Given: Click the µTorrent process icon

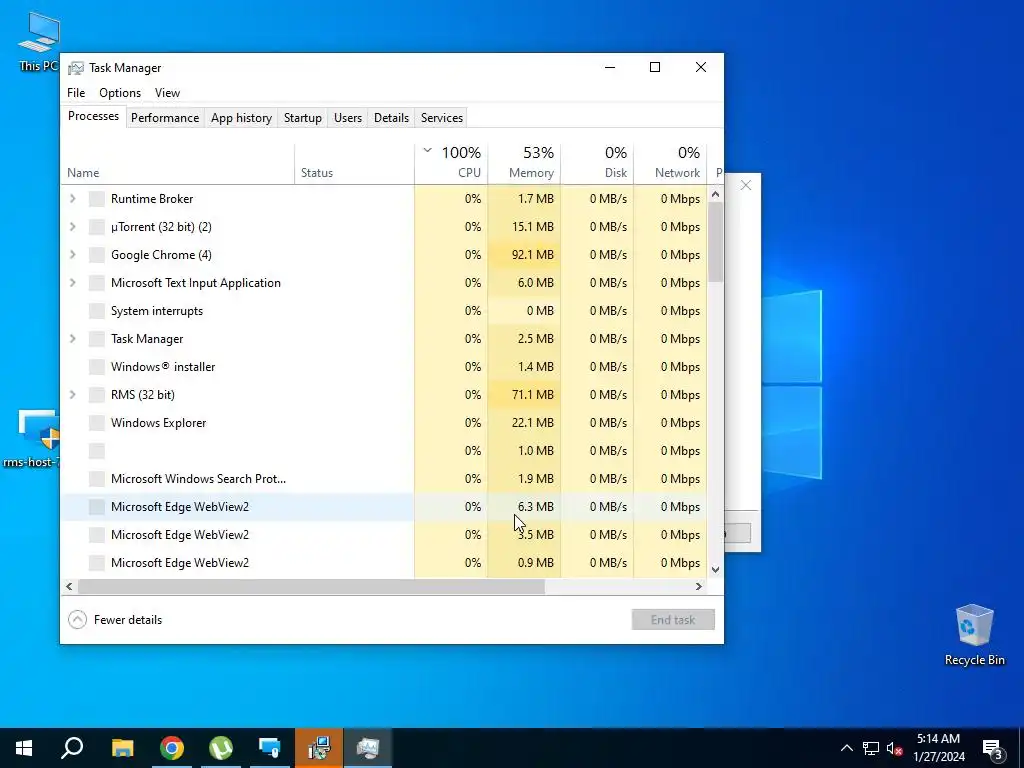Looking at the screenshot, I should (97, 227).
